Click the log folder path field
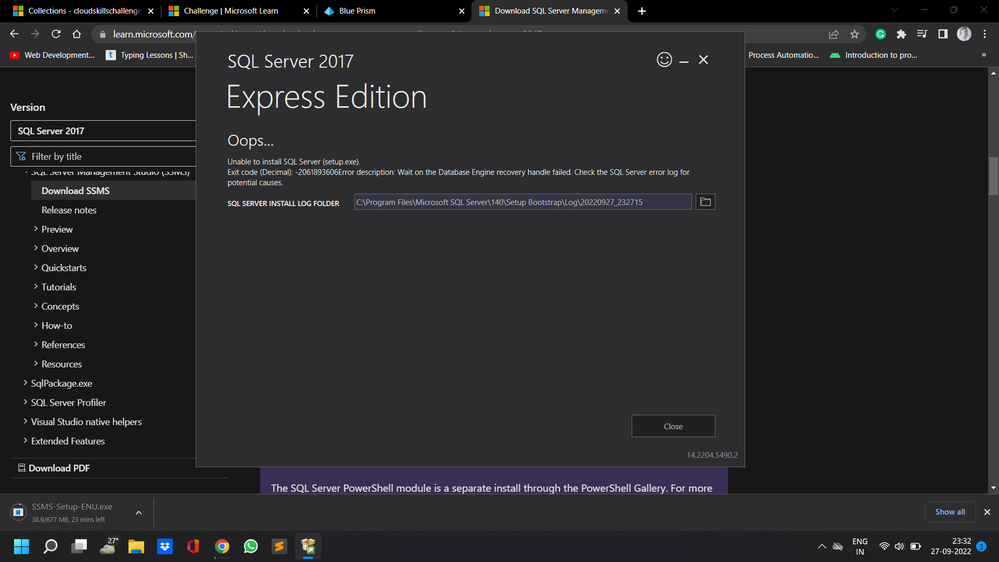The height and width of the screenshot is (562, 999). 522,202
